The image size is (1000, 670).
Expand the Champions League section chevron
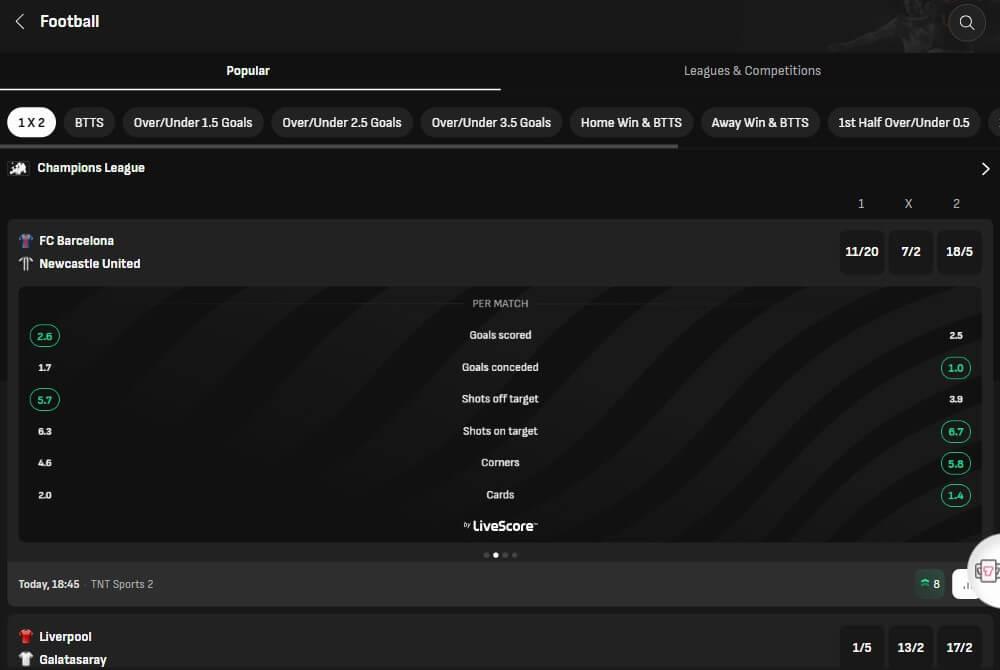pyautogui.click(x=985, y=168)
